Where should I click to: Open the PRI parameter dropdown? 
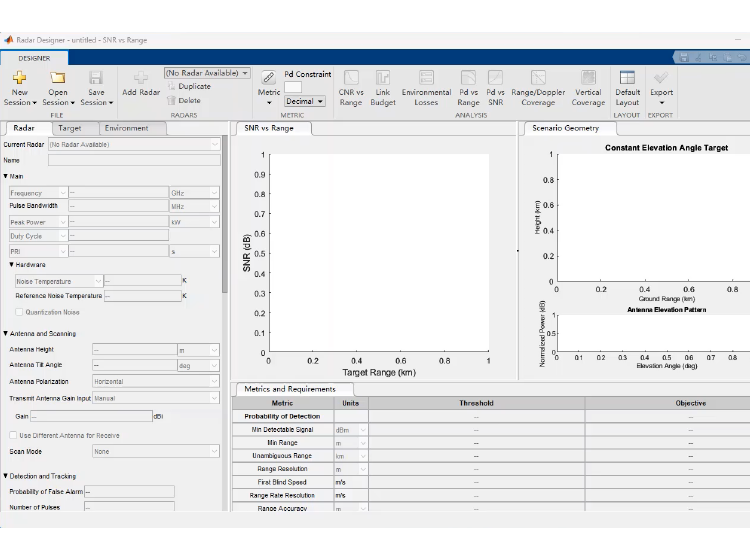click(38, 251)
